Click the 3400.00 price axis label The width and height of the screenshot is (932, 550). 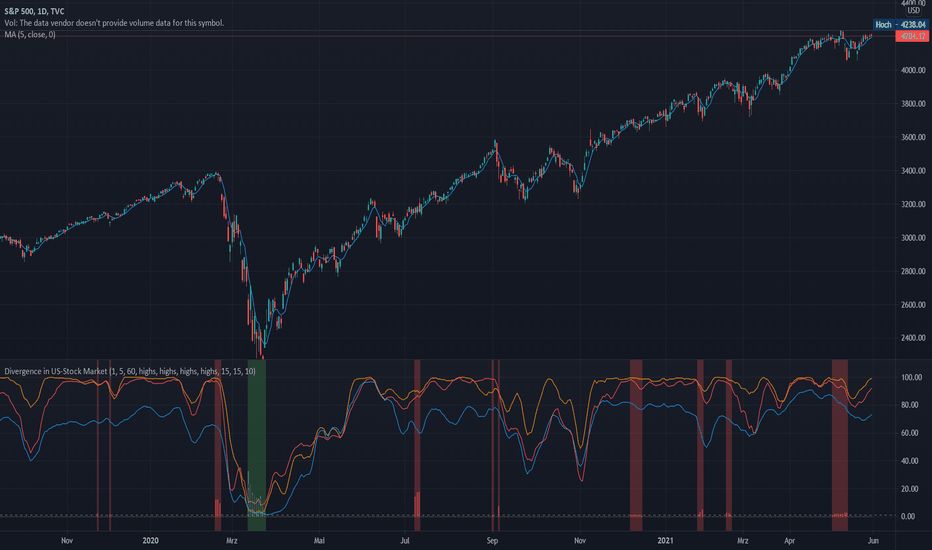[x=913, y=171]
